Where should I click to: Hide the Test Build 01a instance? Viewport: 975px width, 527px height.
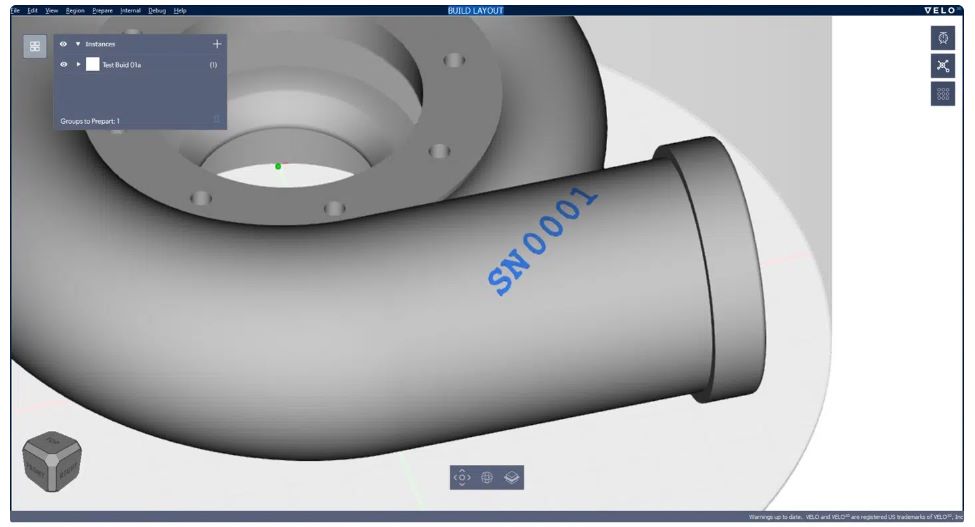[63, 65]
